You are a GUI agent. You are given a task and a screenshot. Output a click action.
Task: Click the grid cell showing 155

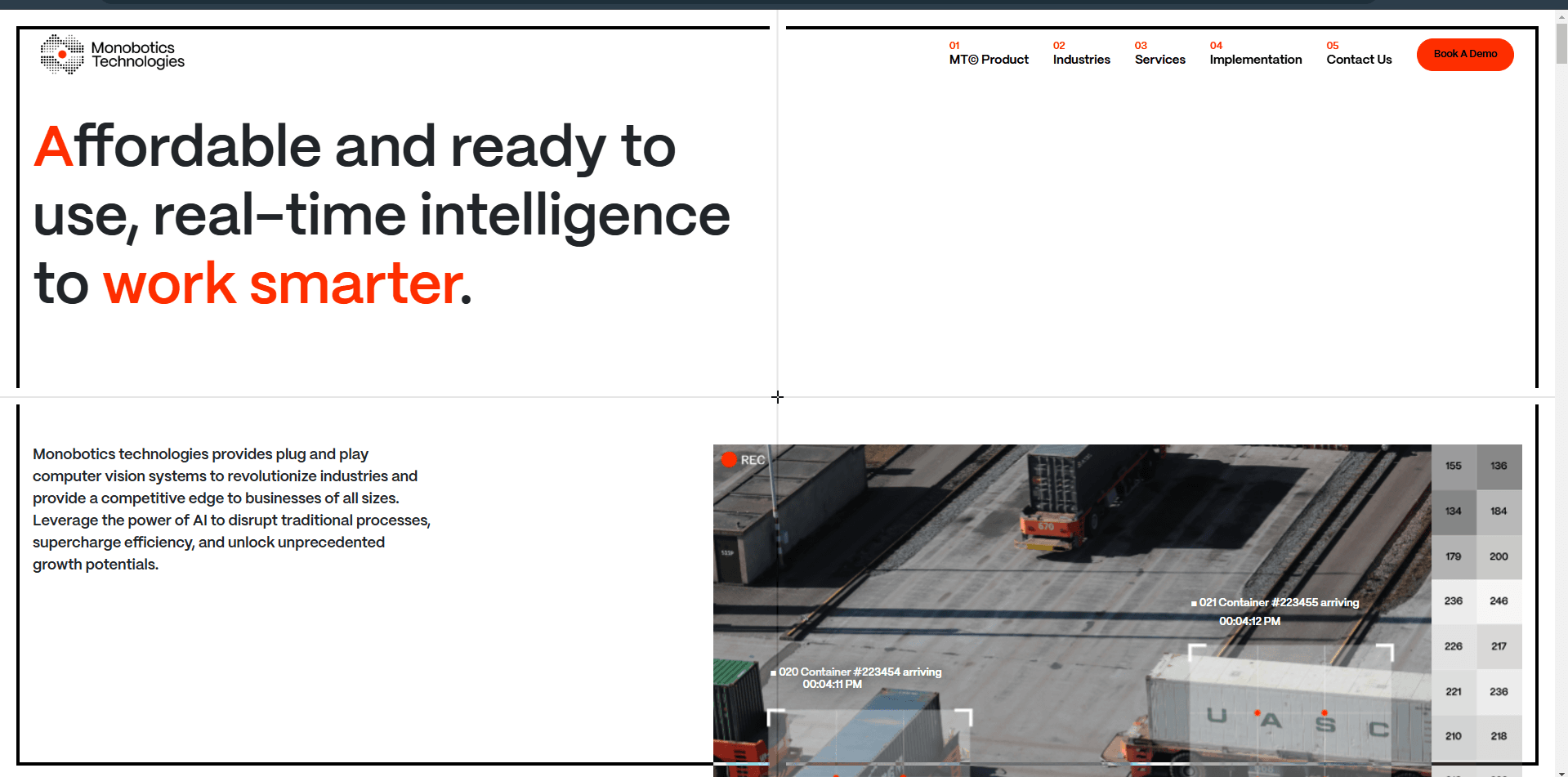pos(1453,466)
